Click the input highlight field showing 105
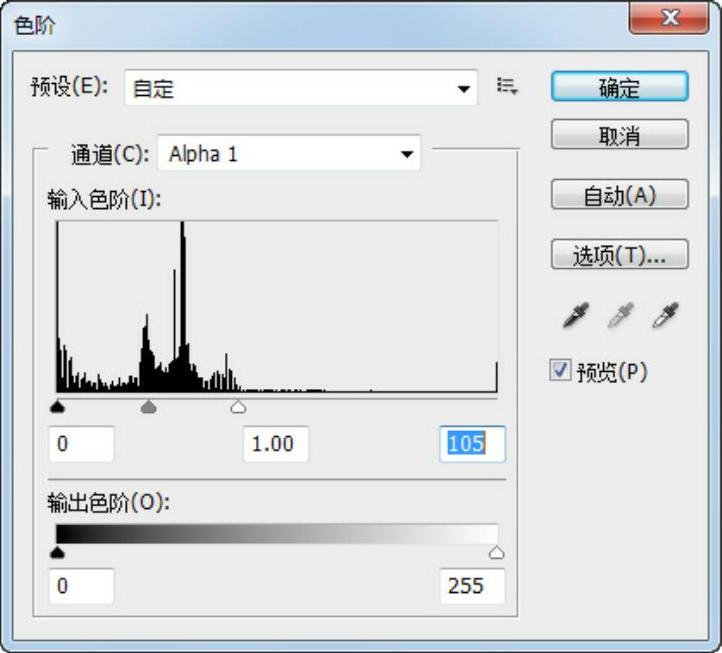Image resolution: width=722 pixels, height=653 pixels. tap(472, 443)
